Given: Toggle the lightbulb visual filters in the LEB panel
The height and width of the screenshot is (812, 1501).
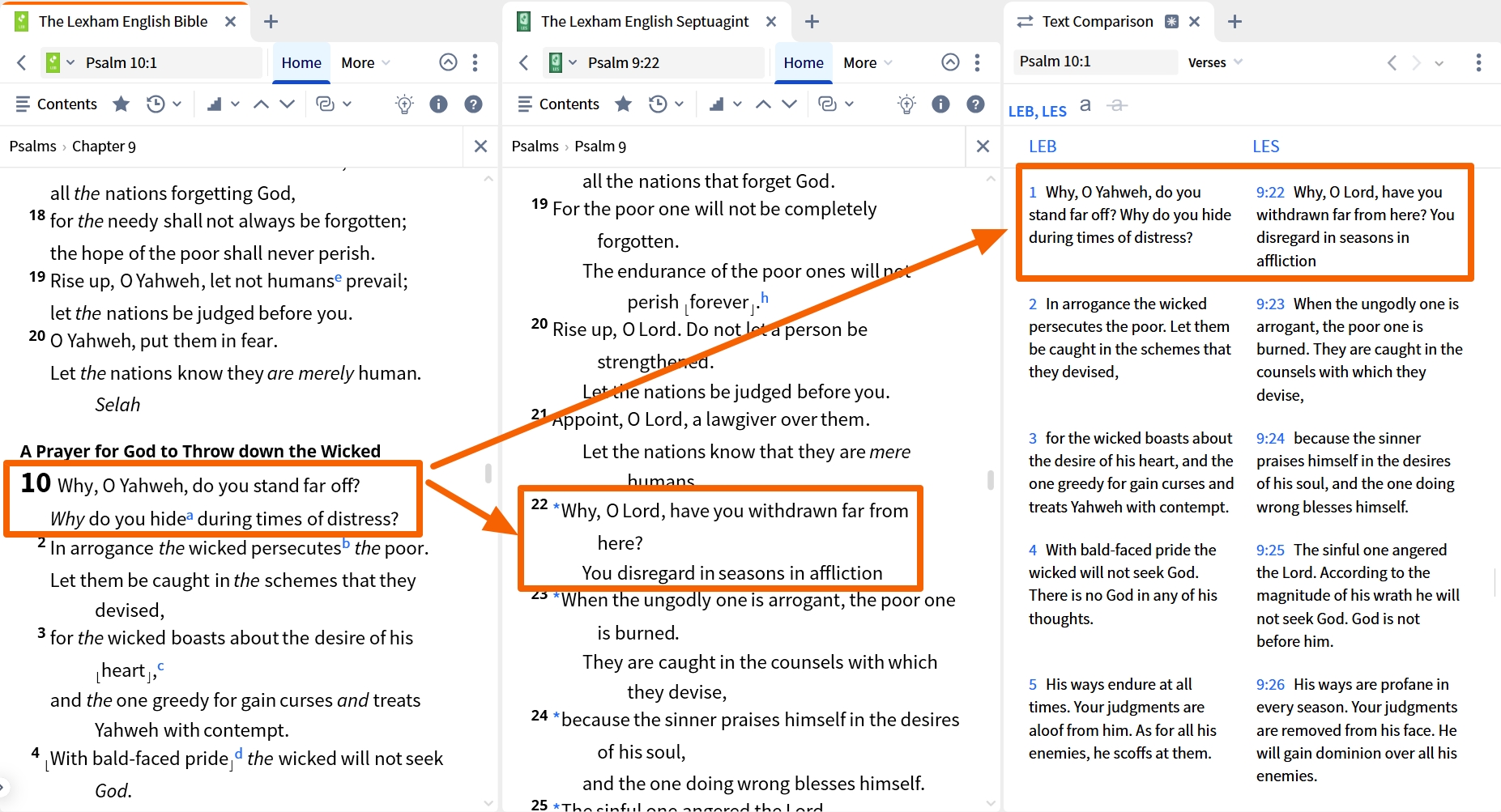Looking at the screenshot, I should (x=404, y=104).
